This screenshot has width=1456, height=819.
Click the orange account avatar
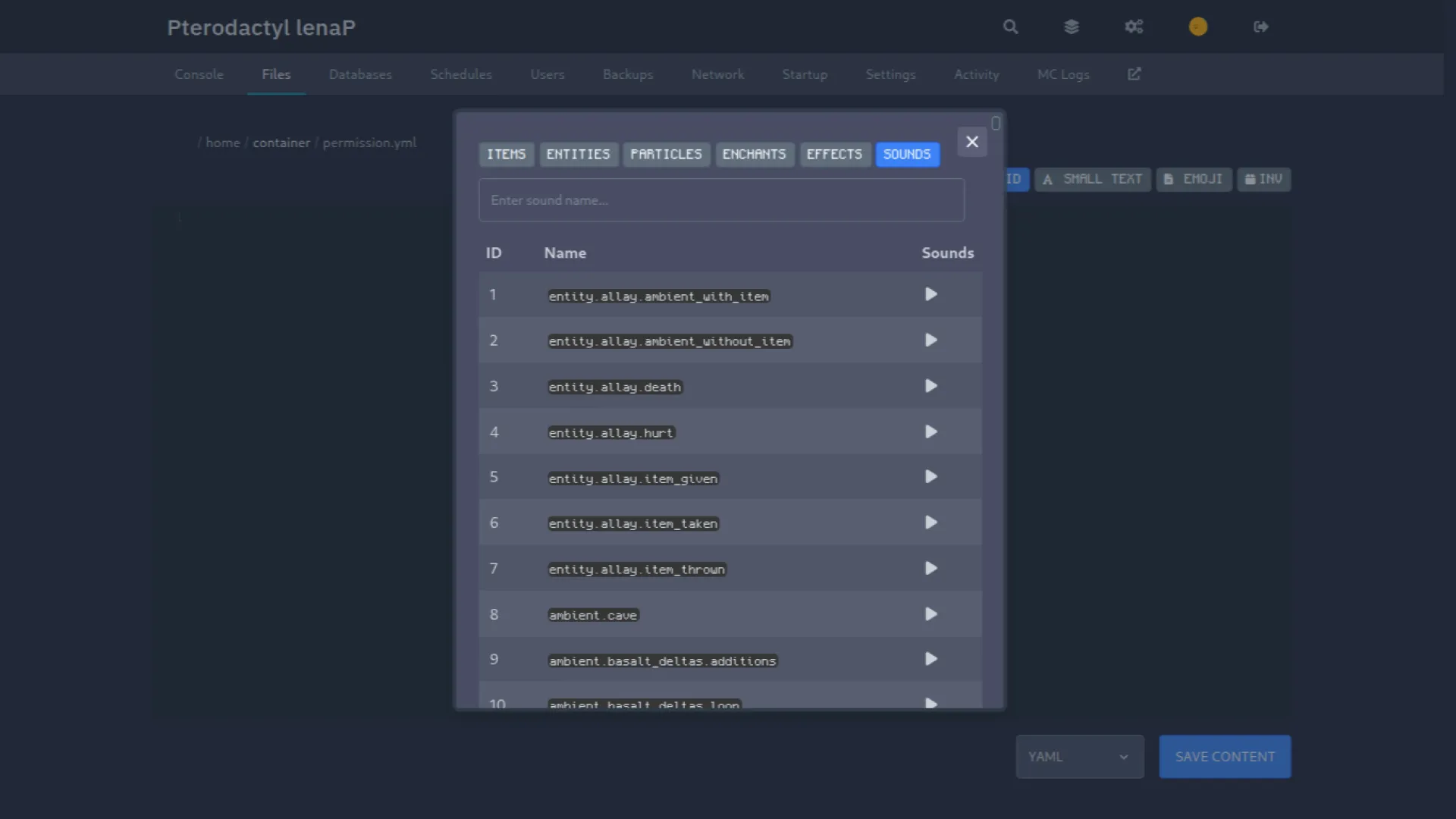[1198, 27]
